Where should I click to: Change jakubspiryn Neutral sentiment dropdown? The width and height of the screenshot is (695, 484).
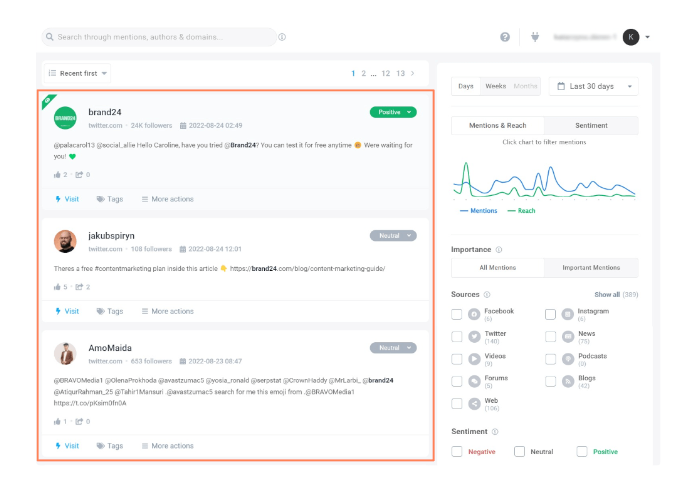[393, 236]
